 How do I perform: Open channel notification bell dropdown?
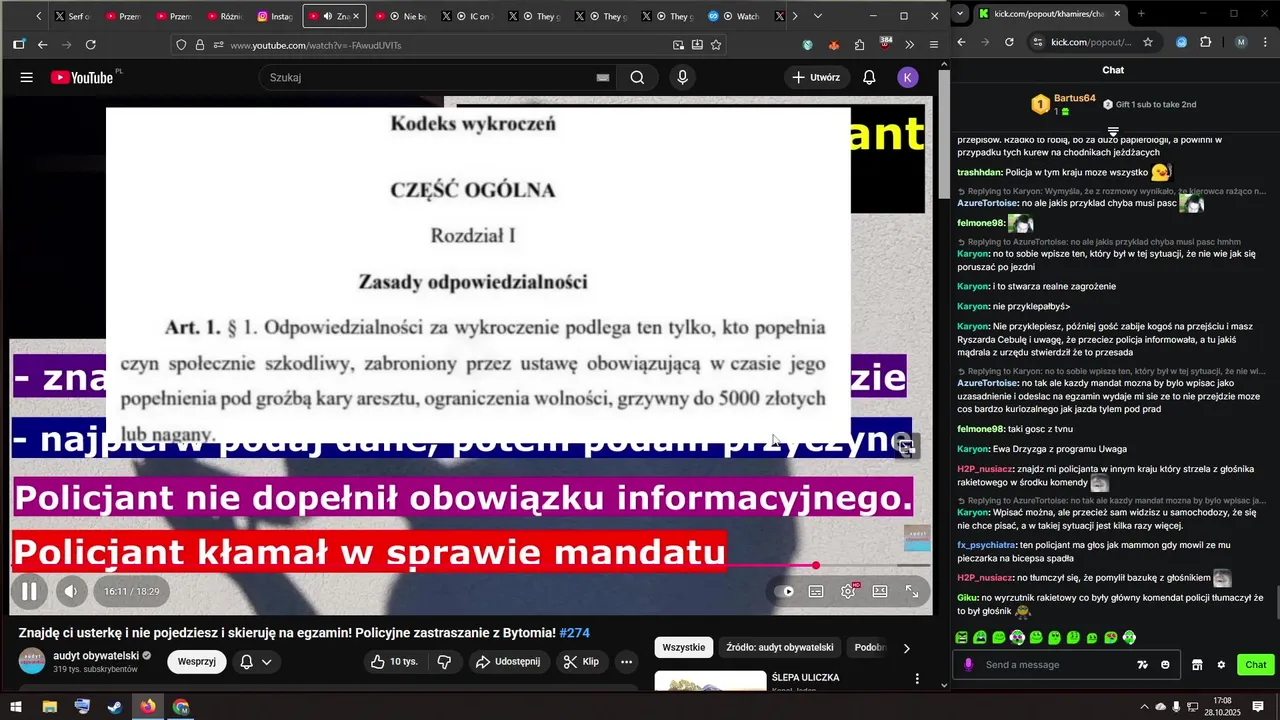click(x=256, y=661)
